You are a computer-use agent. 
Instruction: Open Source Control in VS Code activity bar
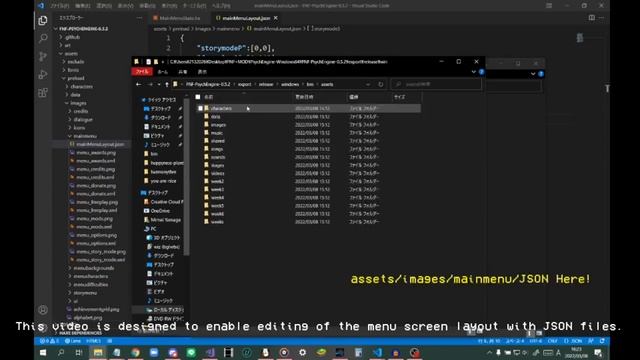point(43,56)
